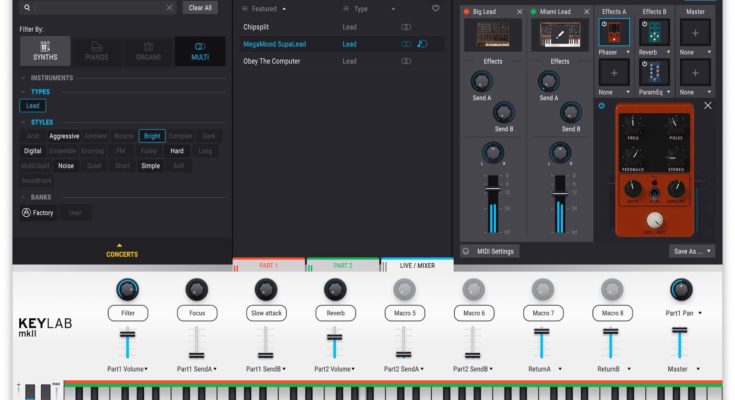Switch to the Part 1 tab

269,265
